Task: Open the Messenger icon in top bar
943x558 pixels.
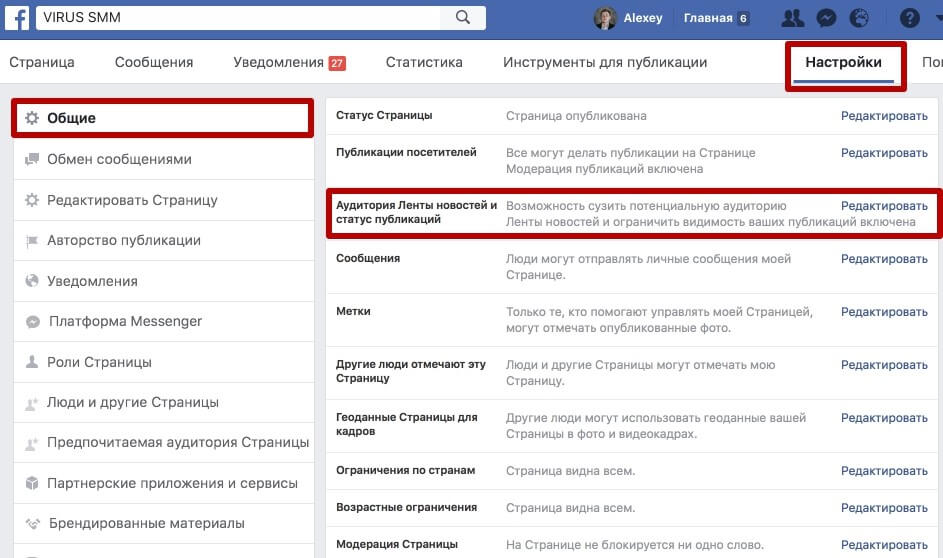Action: tap(826, 18)
